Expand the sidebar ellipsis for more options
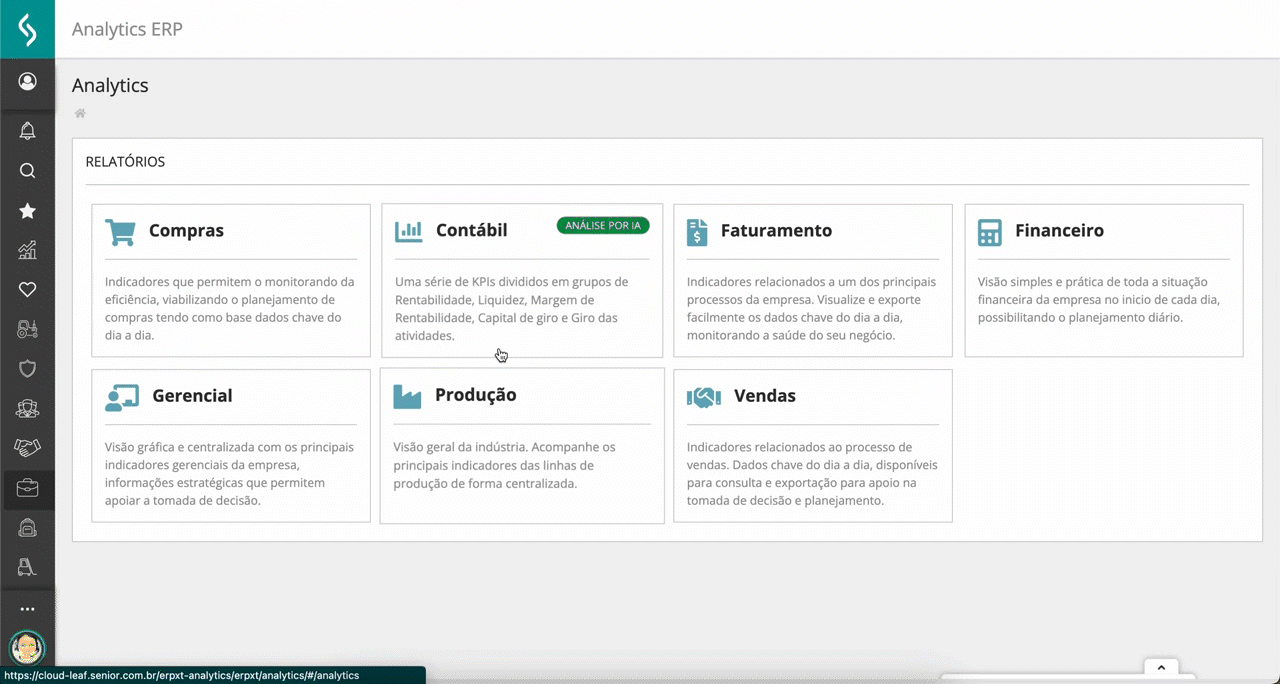Screen dimensions: 1280x684 27,608
